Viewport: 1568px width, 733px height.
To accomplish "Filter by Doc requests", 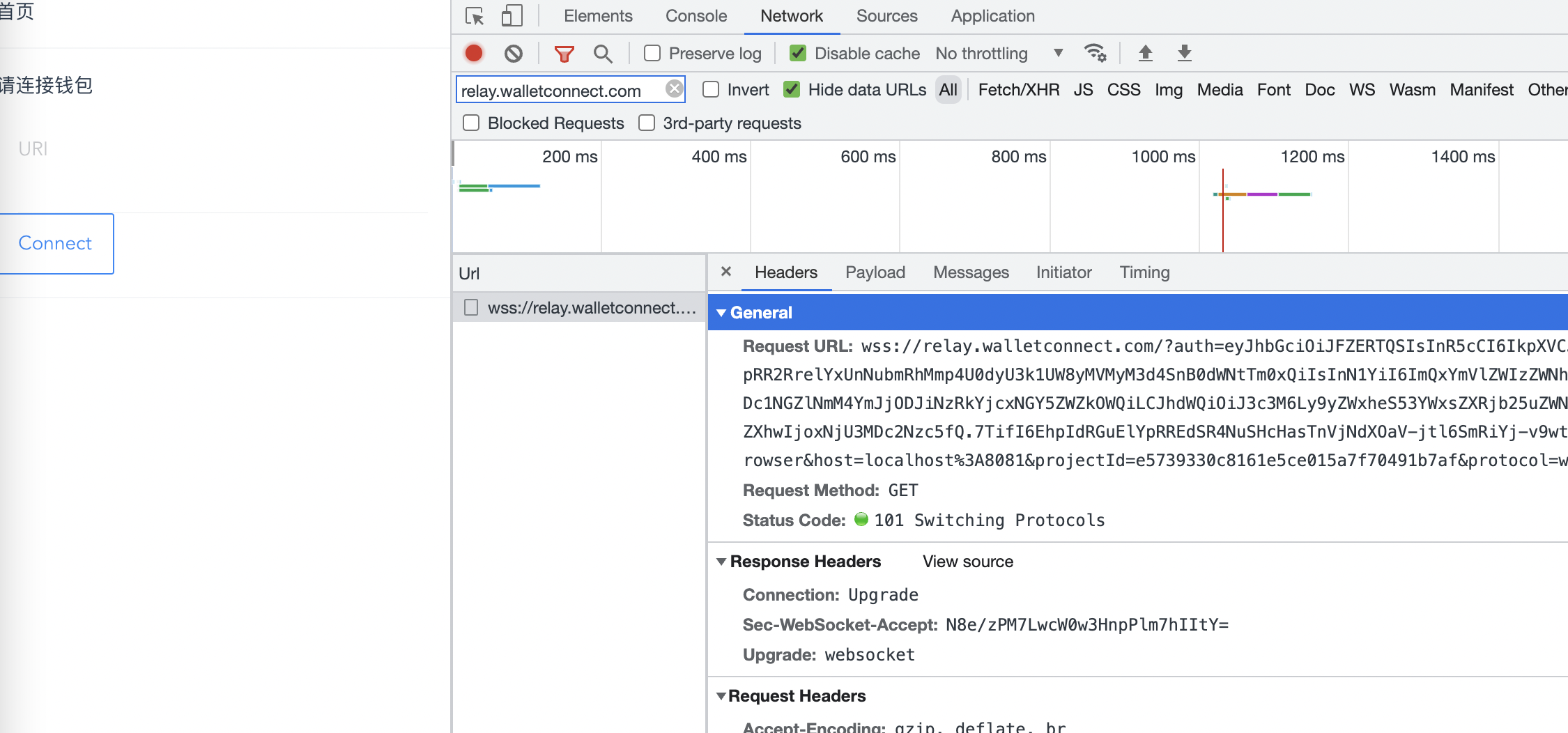I will pyautogui.click(x=1319, y=90).
